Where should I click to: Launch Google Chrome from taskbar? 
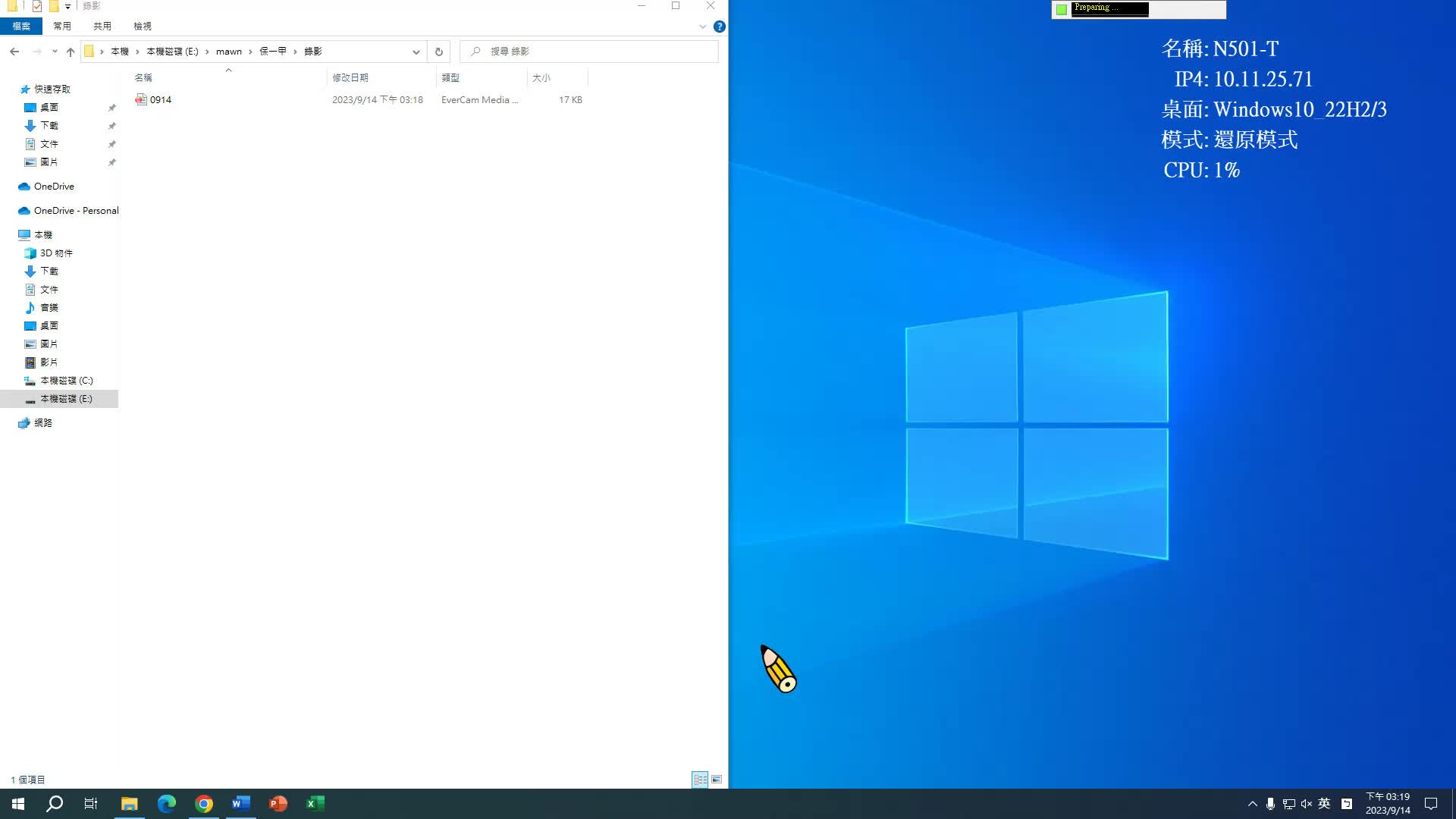coord(204,804)
